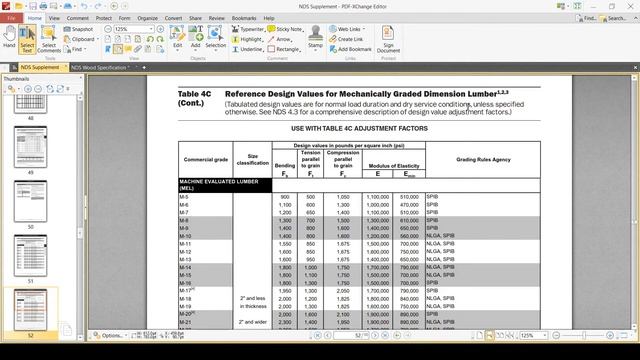The width and height of the screenshot is (640, 360).
Task: Toggle the comments pane icon in the View group
Action: pos(128,49)
